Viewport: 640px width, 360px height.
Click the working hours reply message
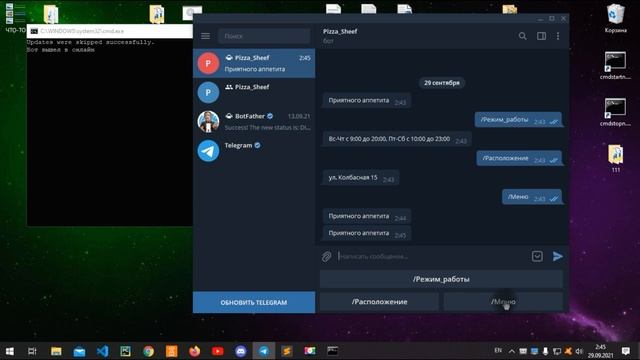pos(397,139)
